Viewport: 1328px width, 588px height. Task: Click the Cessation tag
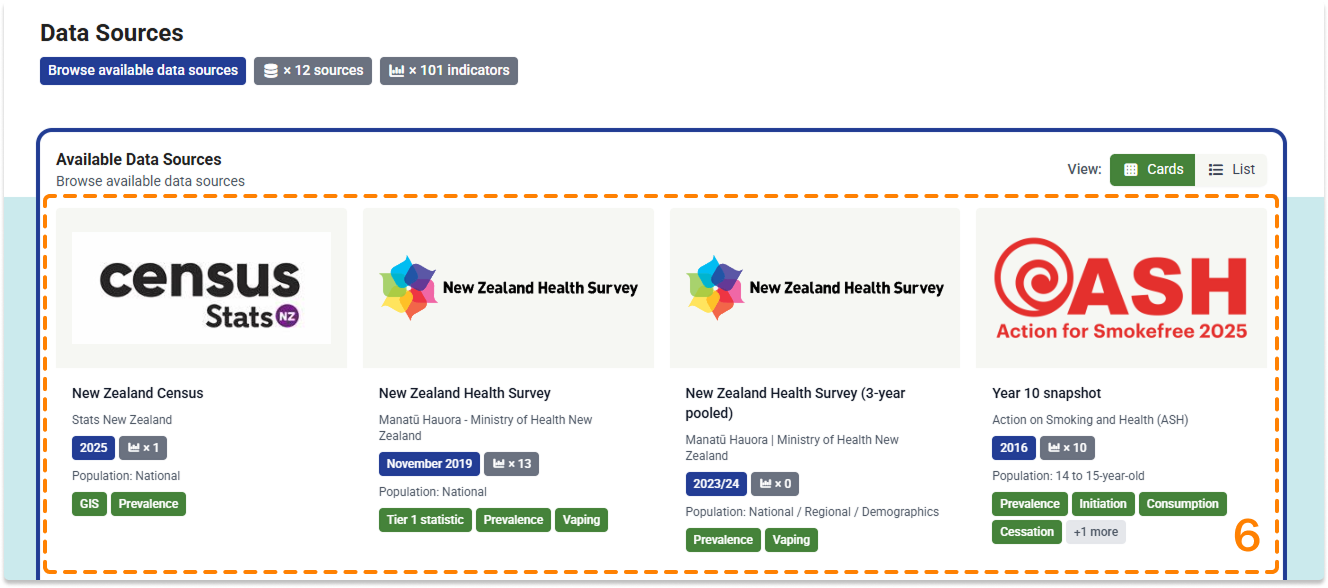pos(1027,532)
